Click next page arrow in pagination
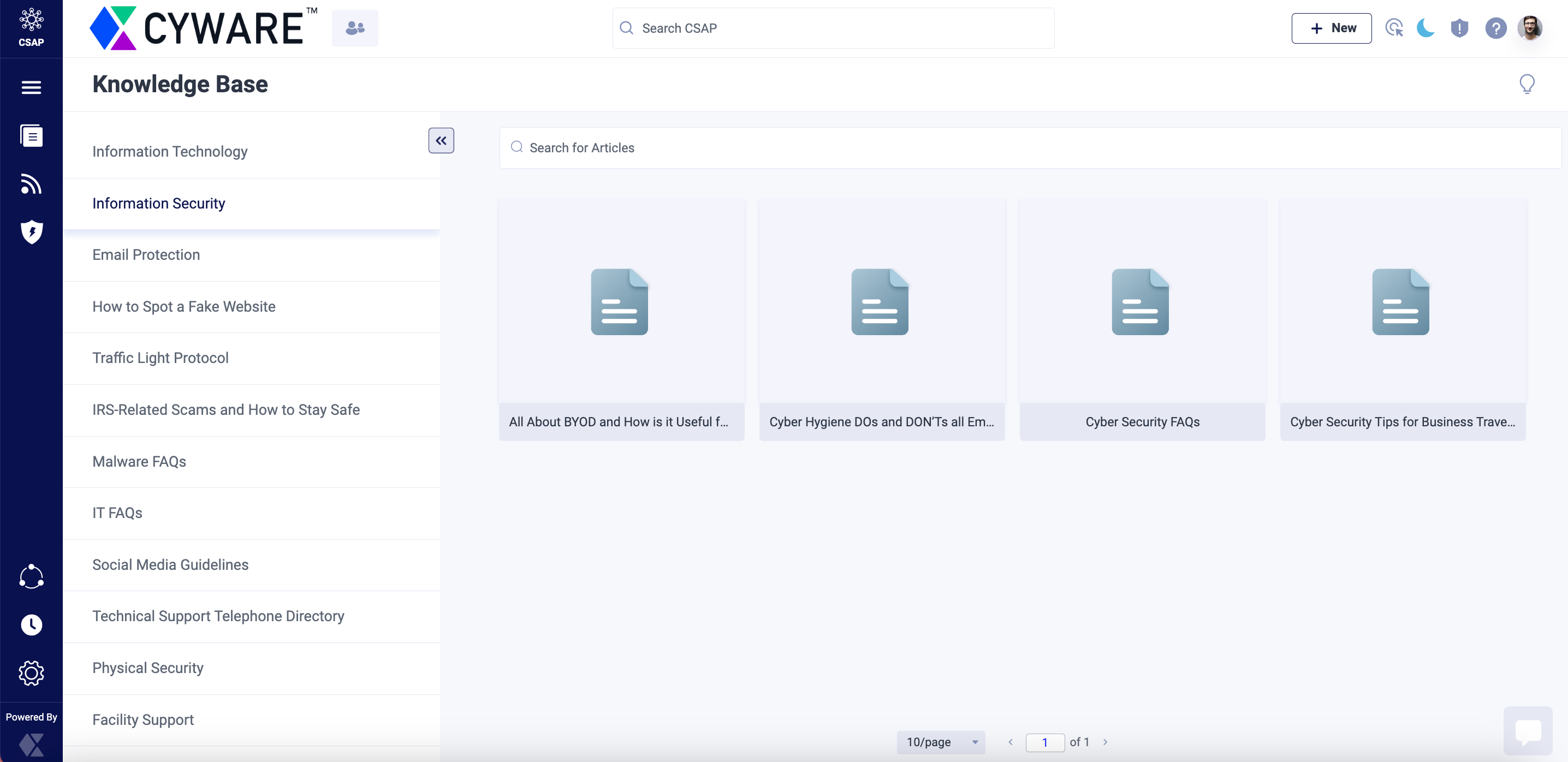Image resolution: width=1568 pixels, height=762 pixels. coord(1106,742)
